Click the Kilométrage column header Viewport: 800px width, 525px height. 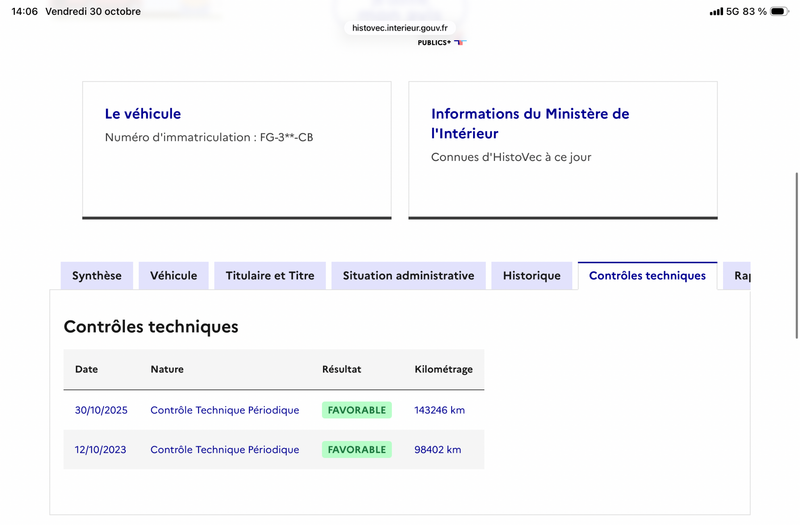[x=443, y=369]
